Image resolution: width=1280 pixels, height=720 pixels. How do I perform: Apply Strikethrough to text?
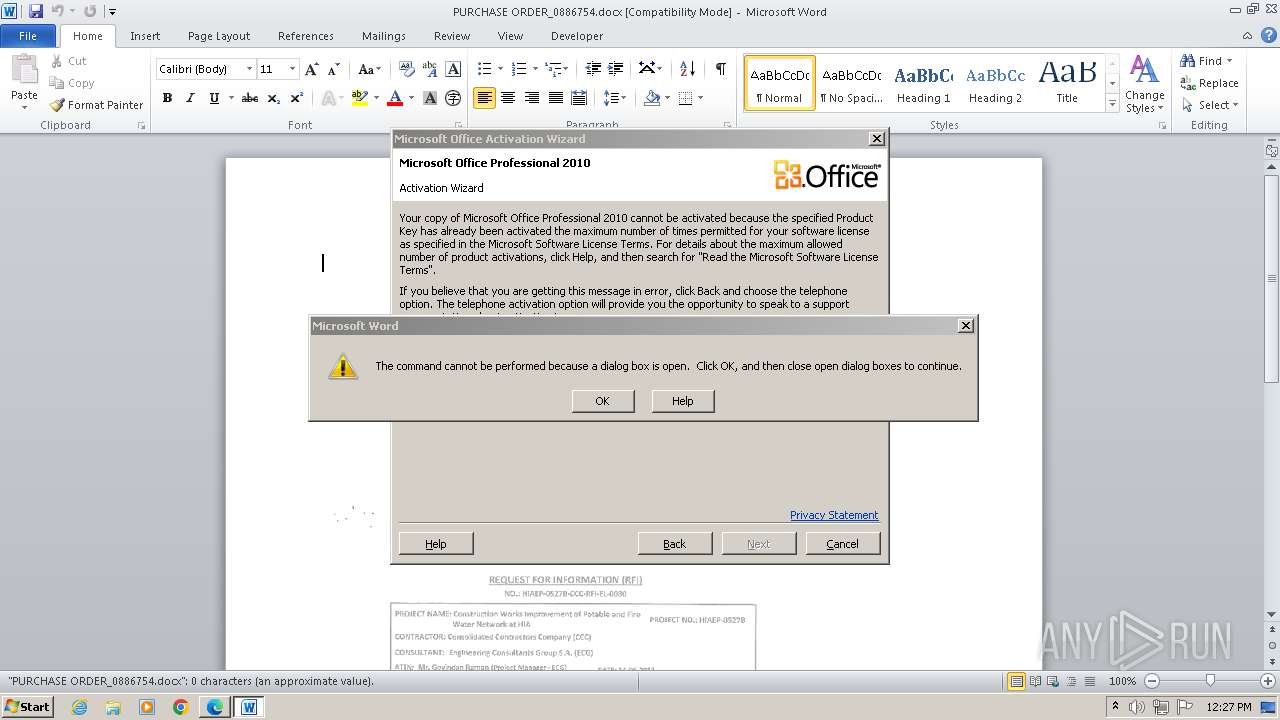click(x=250, y=98)
